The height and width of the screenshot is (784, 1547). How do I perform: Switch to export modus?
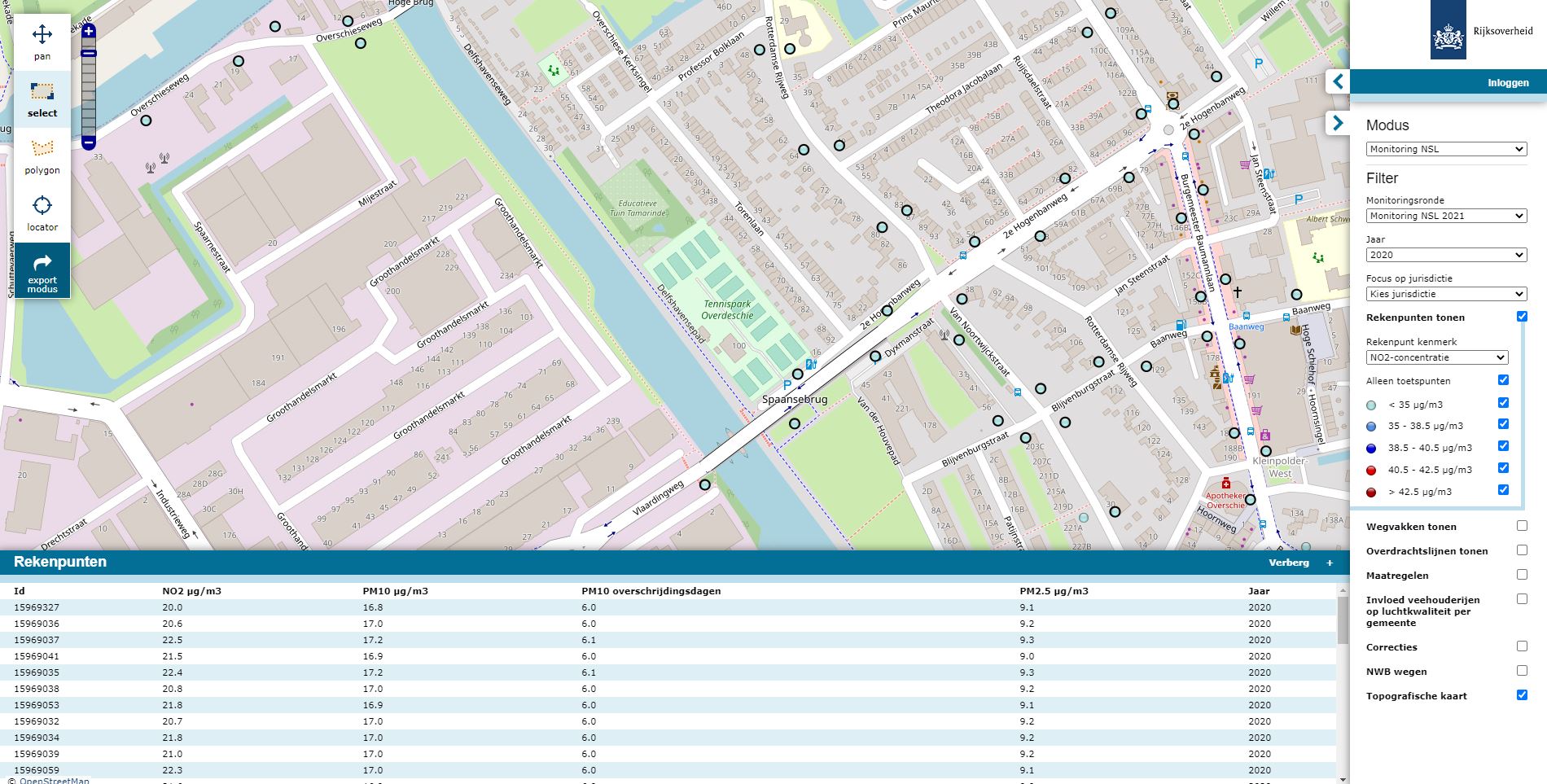point(42,271)
